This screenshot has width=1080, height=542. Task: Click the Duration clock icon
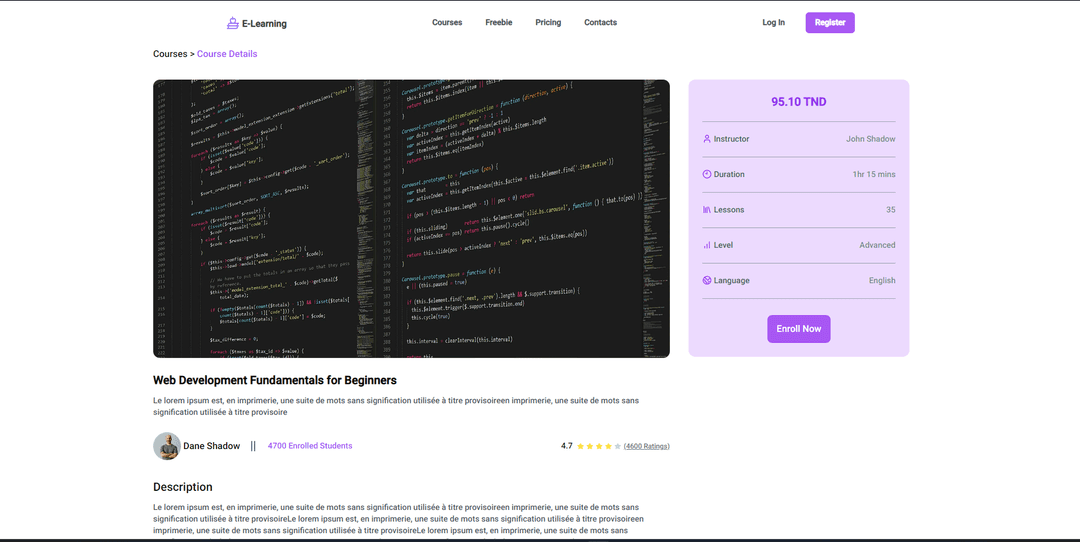point(707,174)
